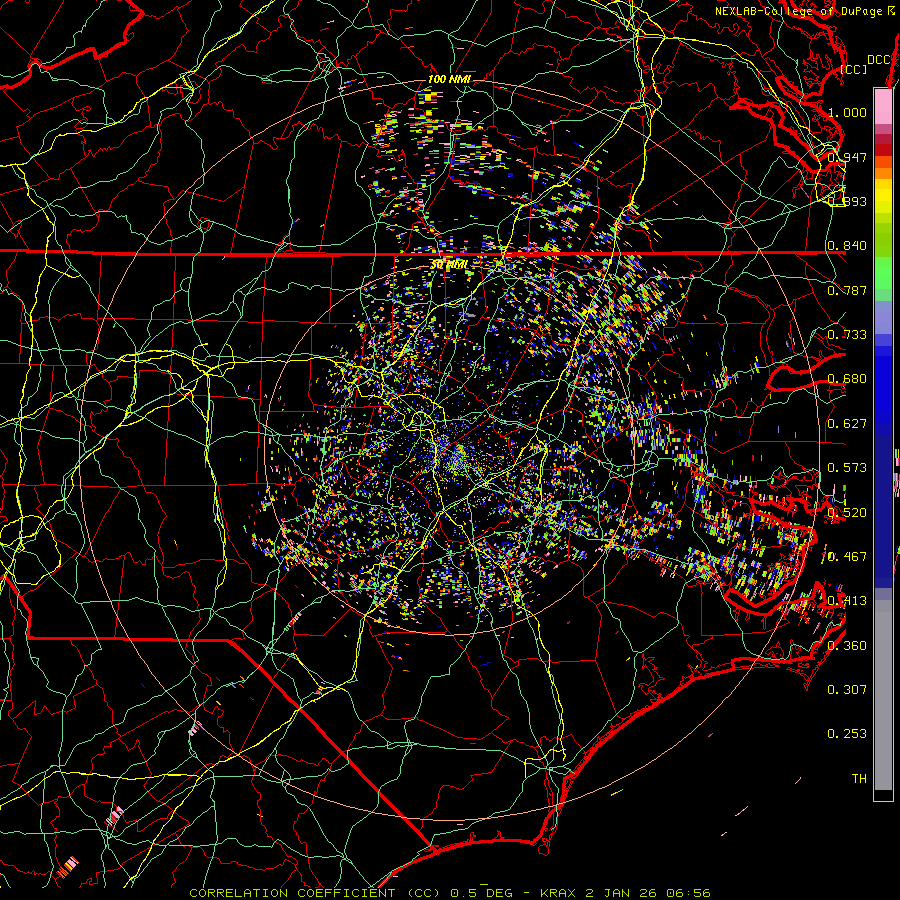The width and height of the screenshot is (900, 900).
Task: Click the 0.467 scale value
Action: (x=847, y=556)
